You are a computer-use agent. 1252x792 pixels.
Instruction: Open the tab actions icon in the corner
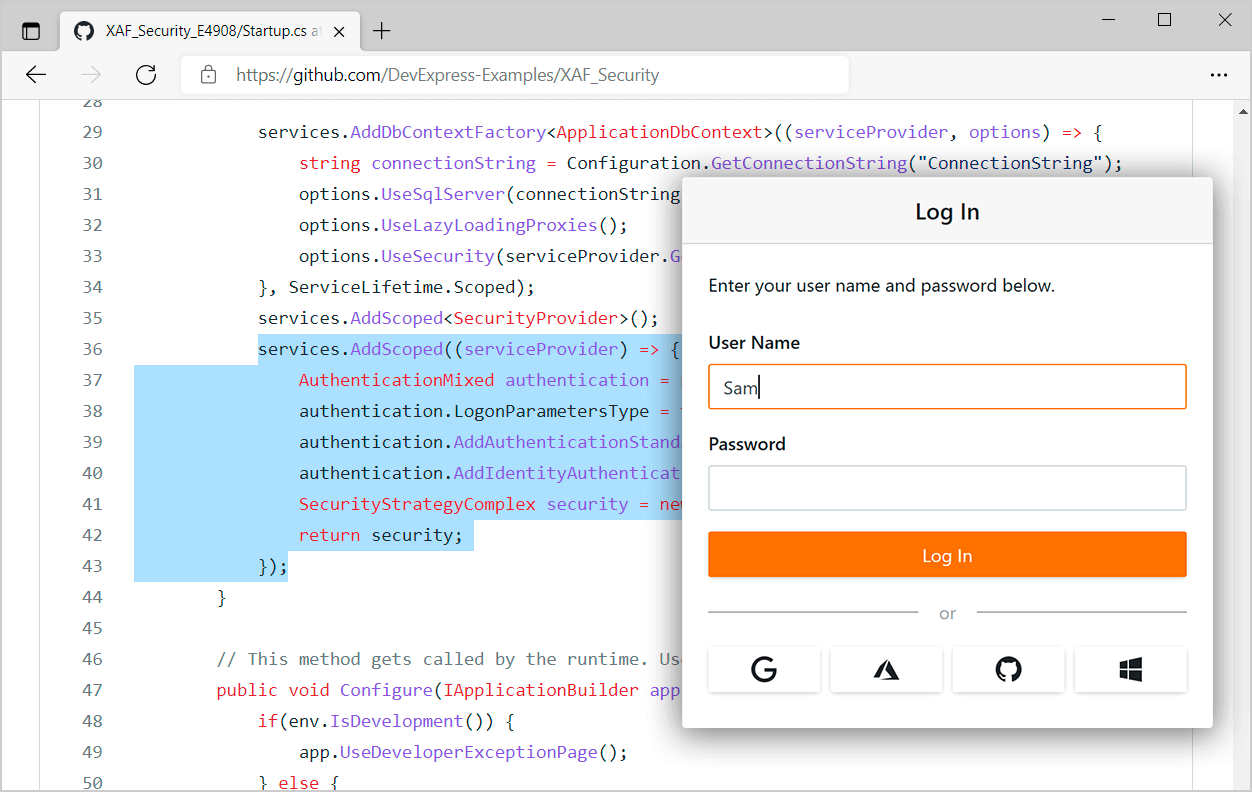[x=30, y=30]
